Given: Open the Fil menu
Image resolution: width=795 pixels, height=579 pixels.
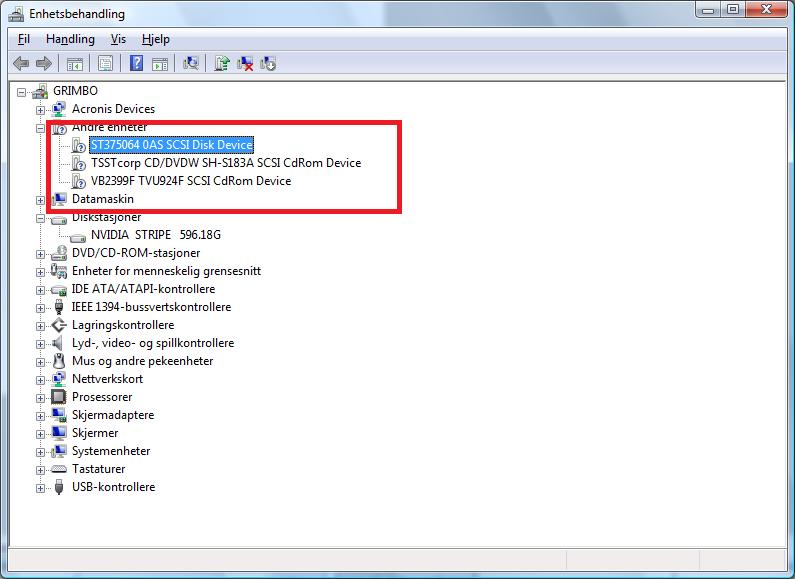Looking at the screenshot, I should [x=23, y=39].
